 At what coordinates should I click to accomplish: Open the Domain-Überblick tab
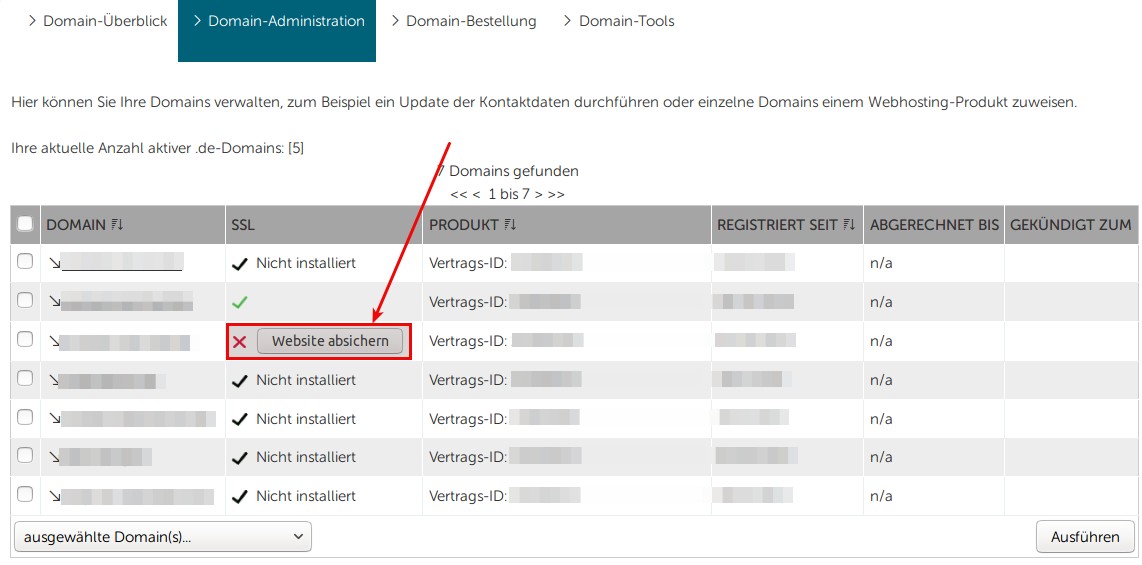point(98,21)
